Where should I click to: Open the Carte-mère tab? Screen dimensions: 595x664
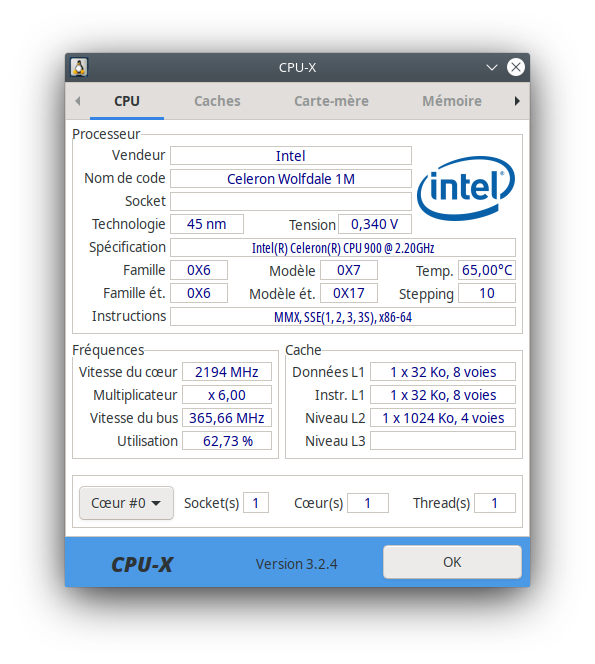331,101
